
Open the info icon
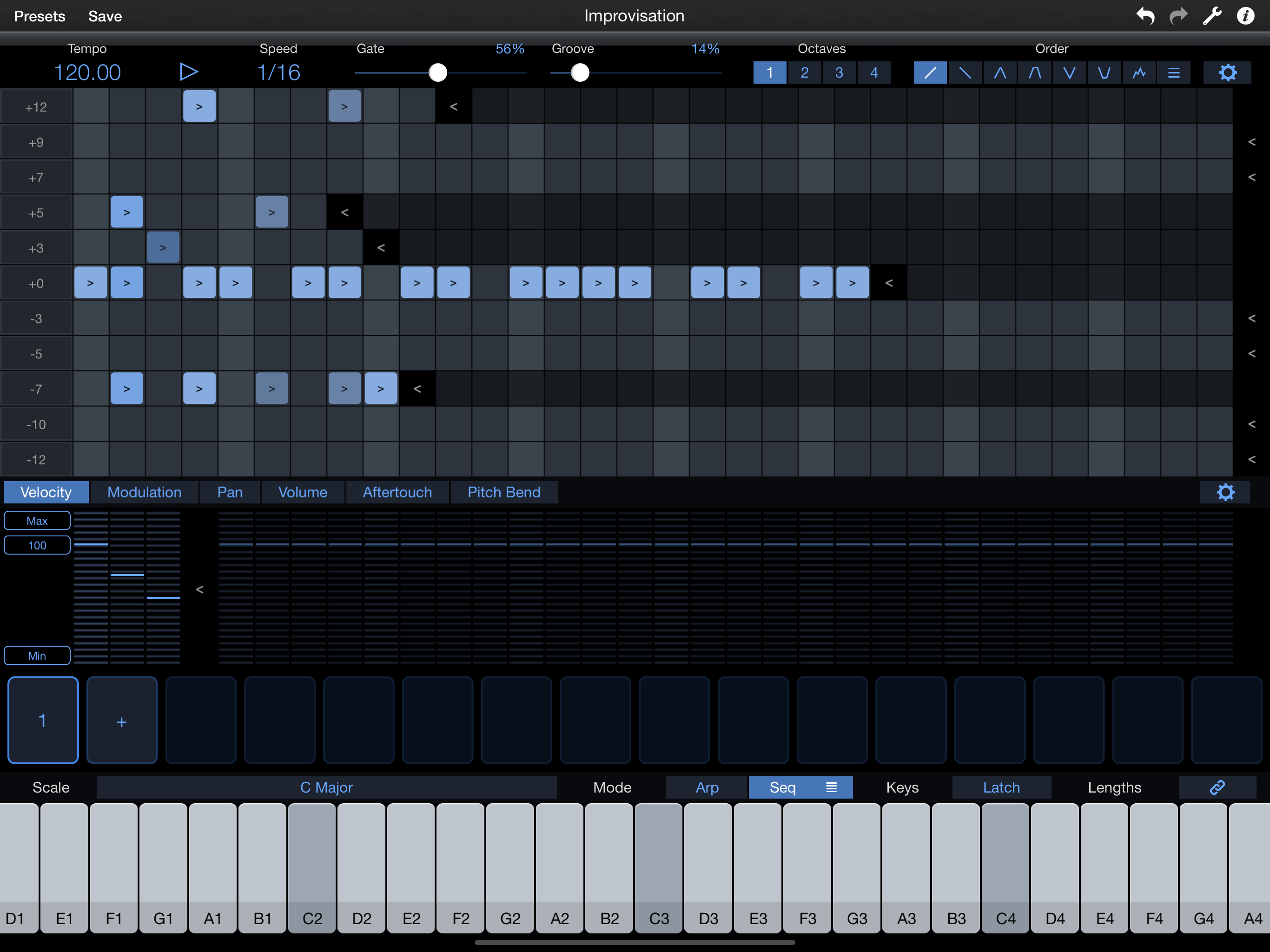1245,15
